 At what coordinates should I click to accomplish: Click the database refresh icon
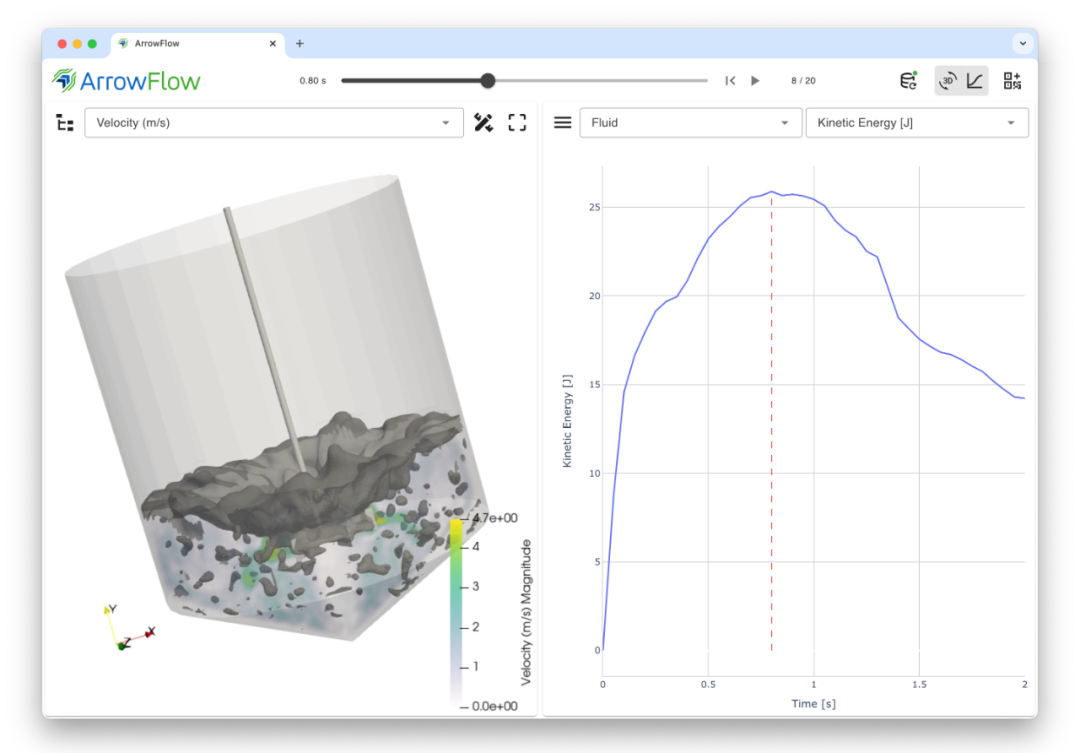(x=908, y=81)
